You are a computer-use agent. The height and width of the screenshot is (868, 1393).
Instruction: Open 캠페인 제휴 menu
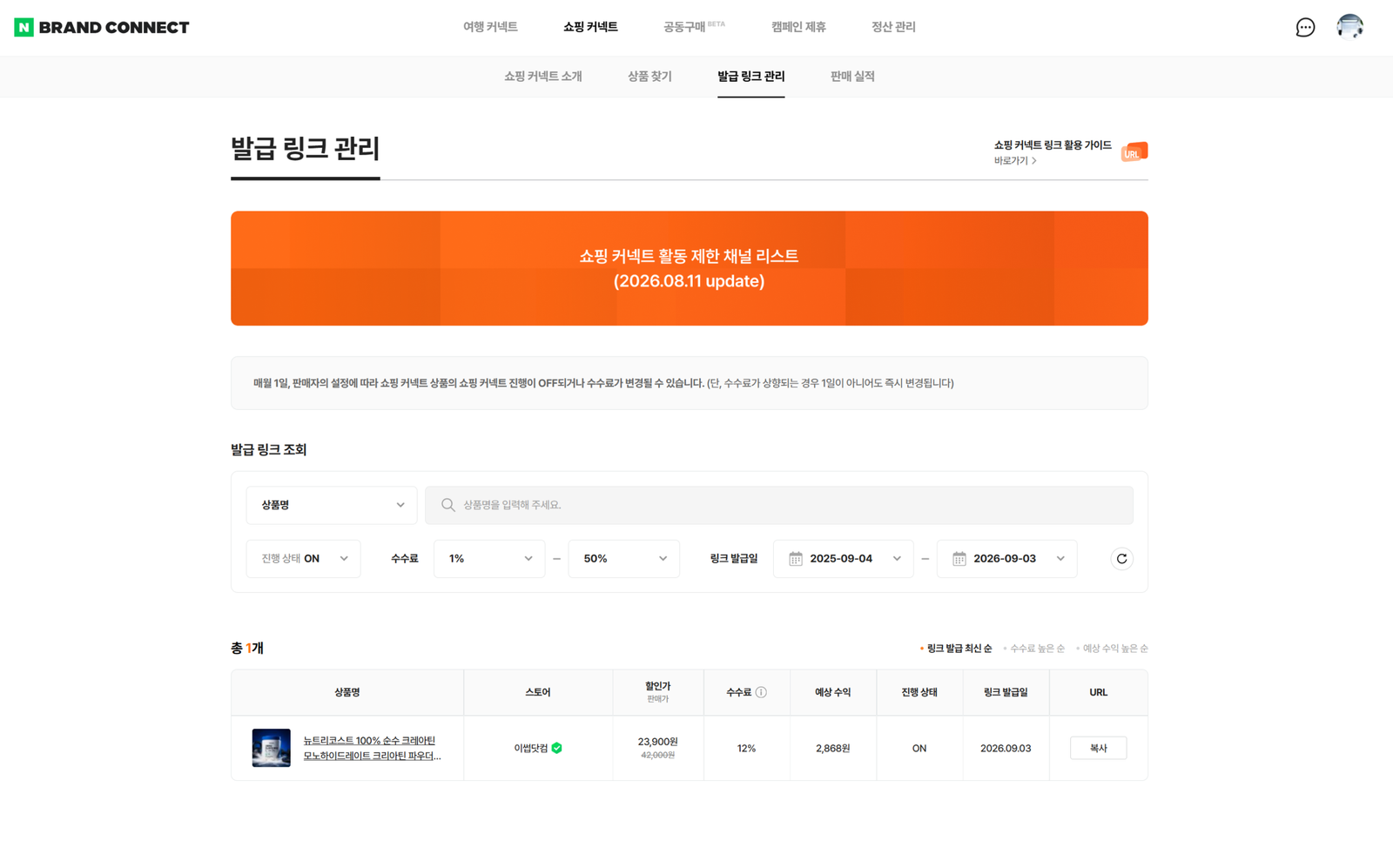pos(798,27)
